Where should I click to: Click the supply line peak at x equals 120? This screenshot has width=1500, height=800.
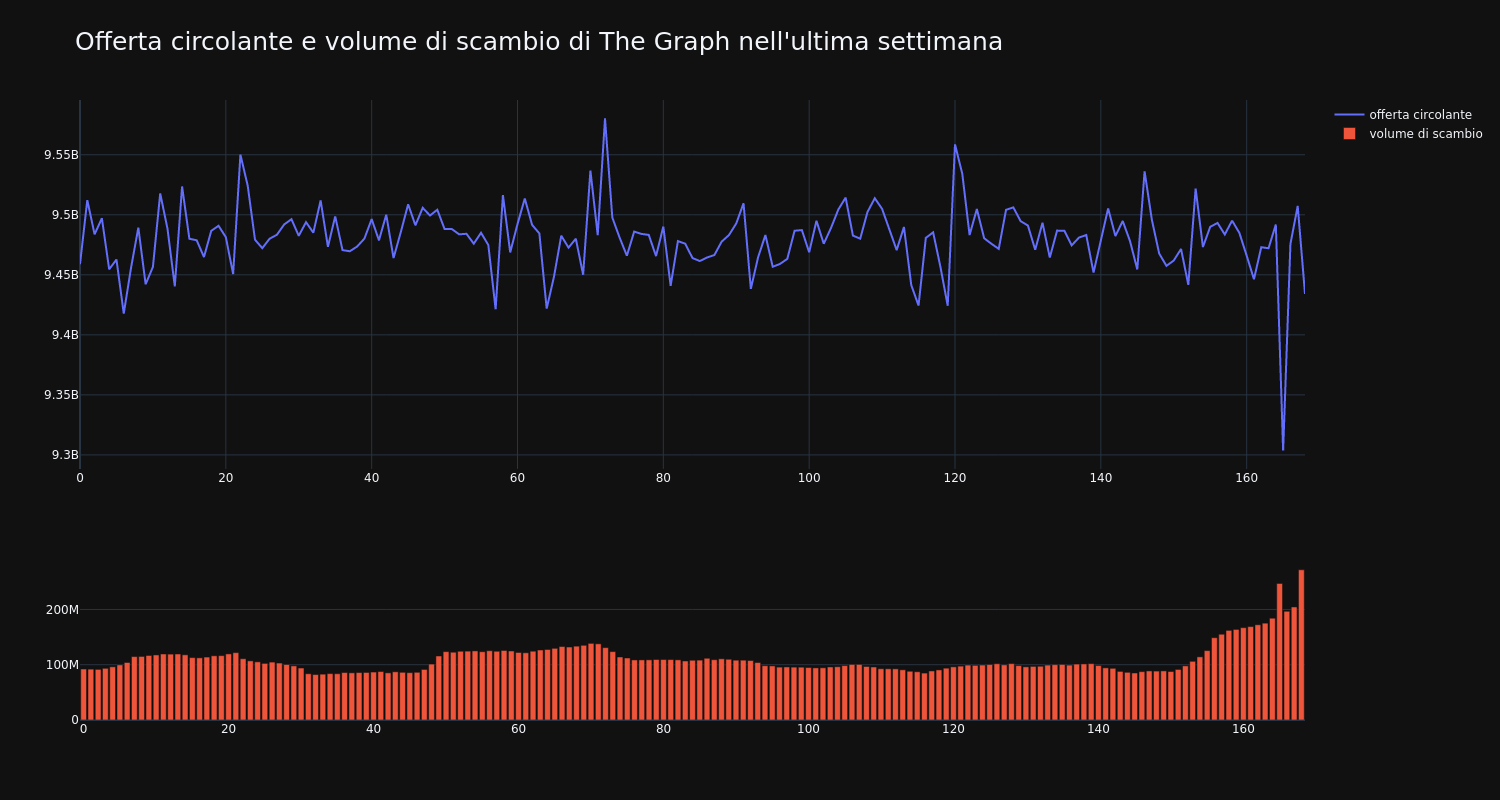click(x=955, y=145)
